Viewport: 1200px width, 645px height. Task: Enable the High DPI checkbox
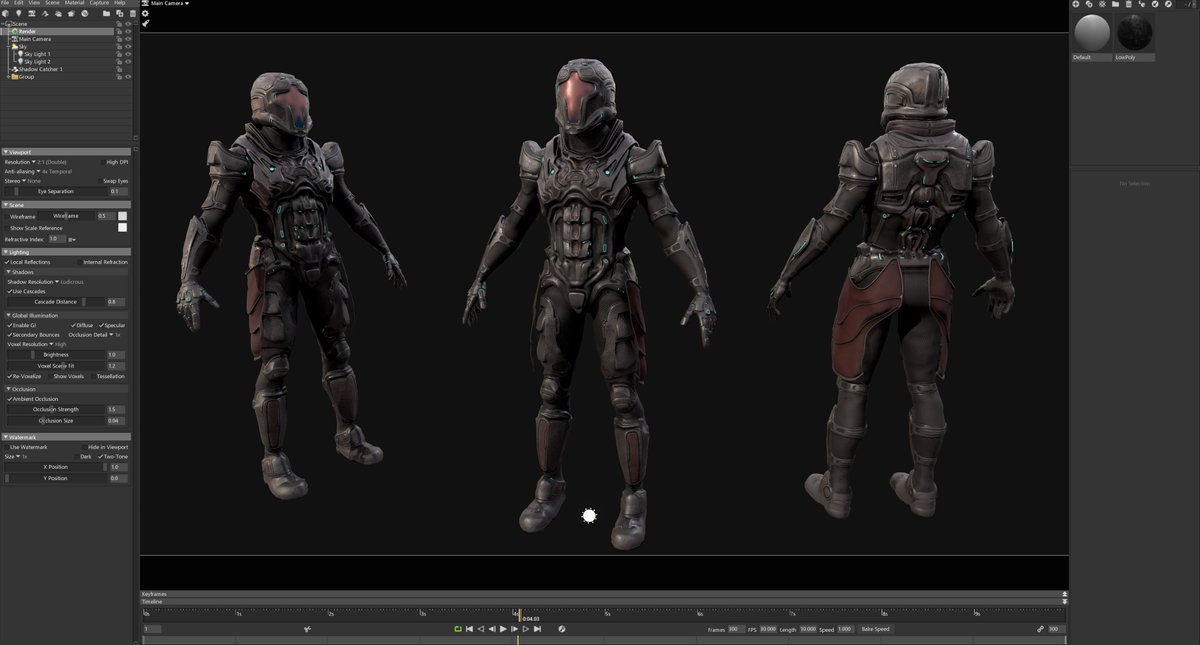[x=103, y=161]
